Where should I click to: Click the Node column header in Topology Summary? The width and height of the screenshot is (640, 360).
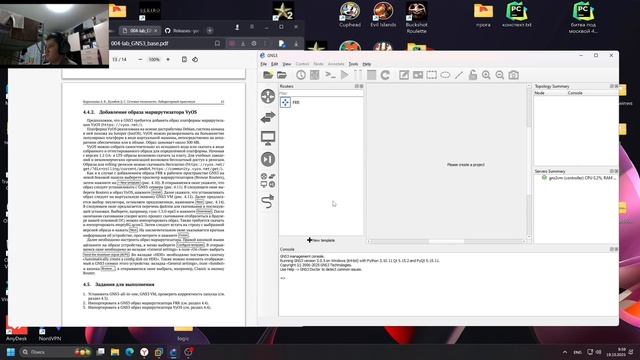click(539, 93)
